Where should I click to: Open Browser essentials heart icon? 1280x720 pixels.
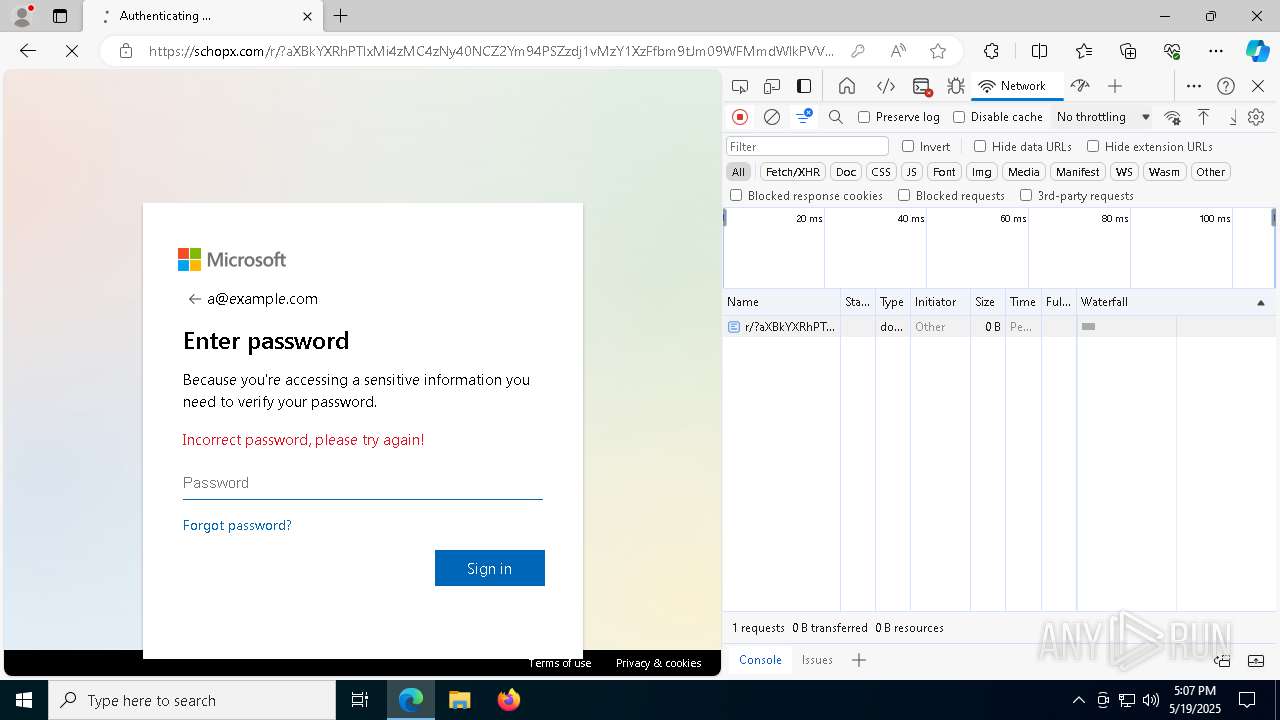[x=1172, y=51]
